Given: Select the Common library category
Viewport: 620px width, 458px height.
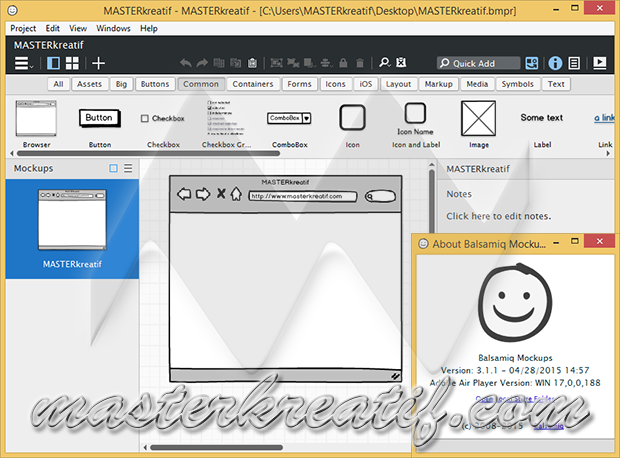Looking at the screenshot, I should tap(201, 84).
